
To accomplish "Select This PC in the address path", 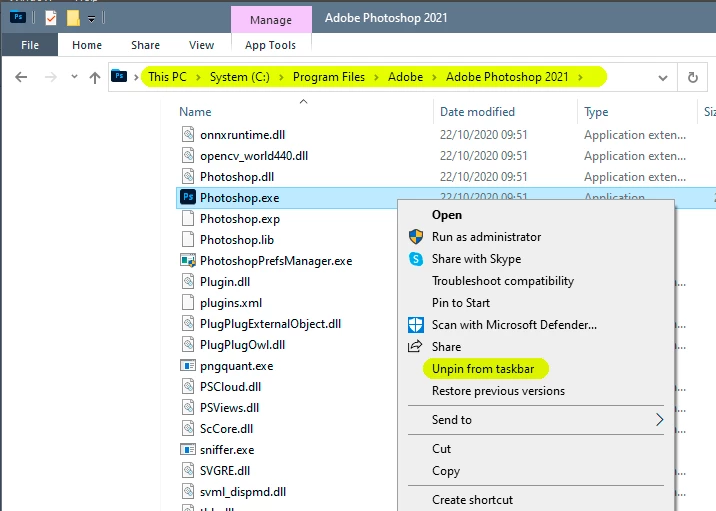I will coord(167,77).
